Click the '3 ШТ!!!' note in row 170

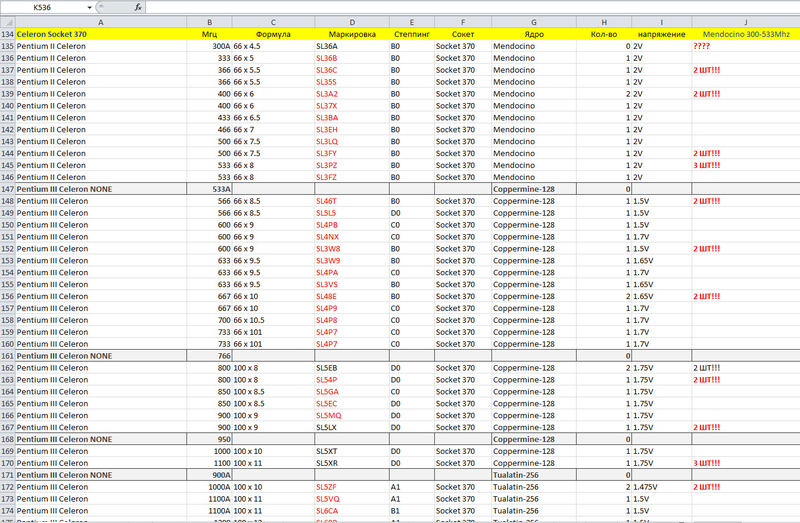point(746,463)
